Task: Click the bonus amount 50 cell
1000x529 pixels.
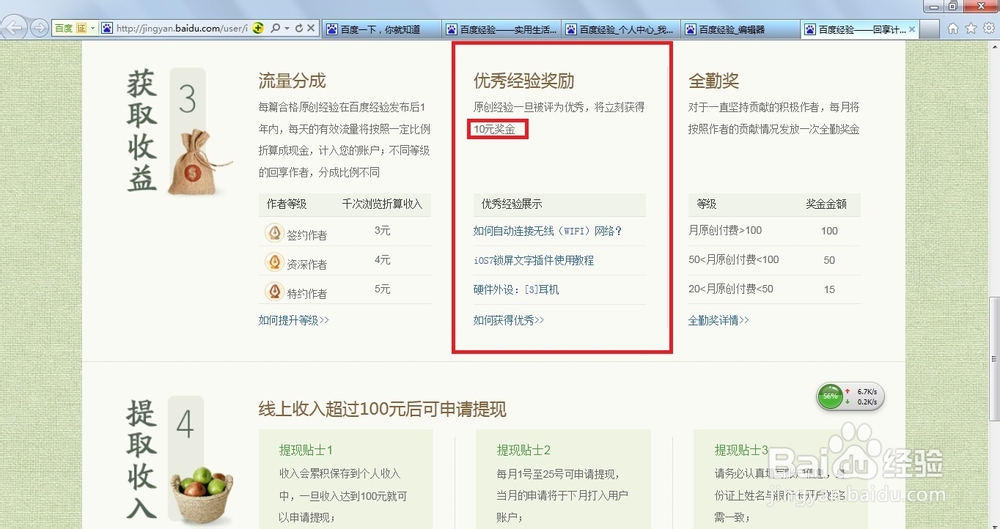Action: coord(829,260)
